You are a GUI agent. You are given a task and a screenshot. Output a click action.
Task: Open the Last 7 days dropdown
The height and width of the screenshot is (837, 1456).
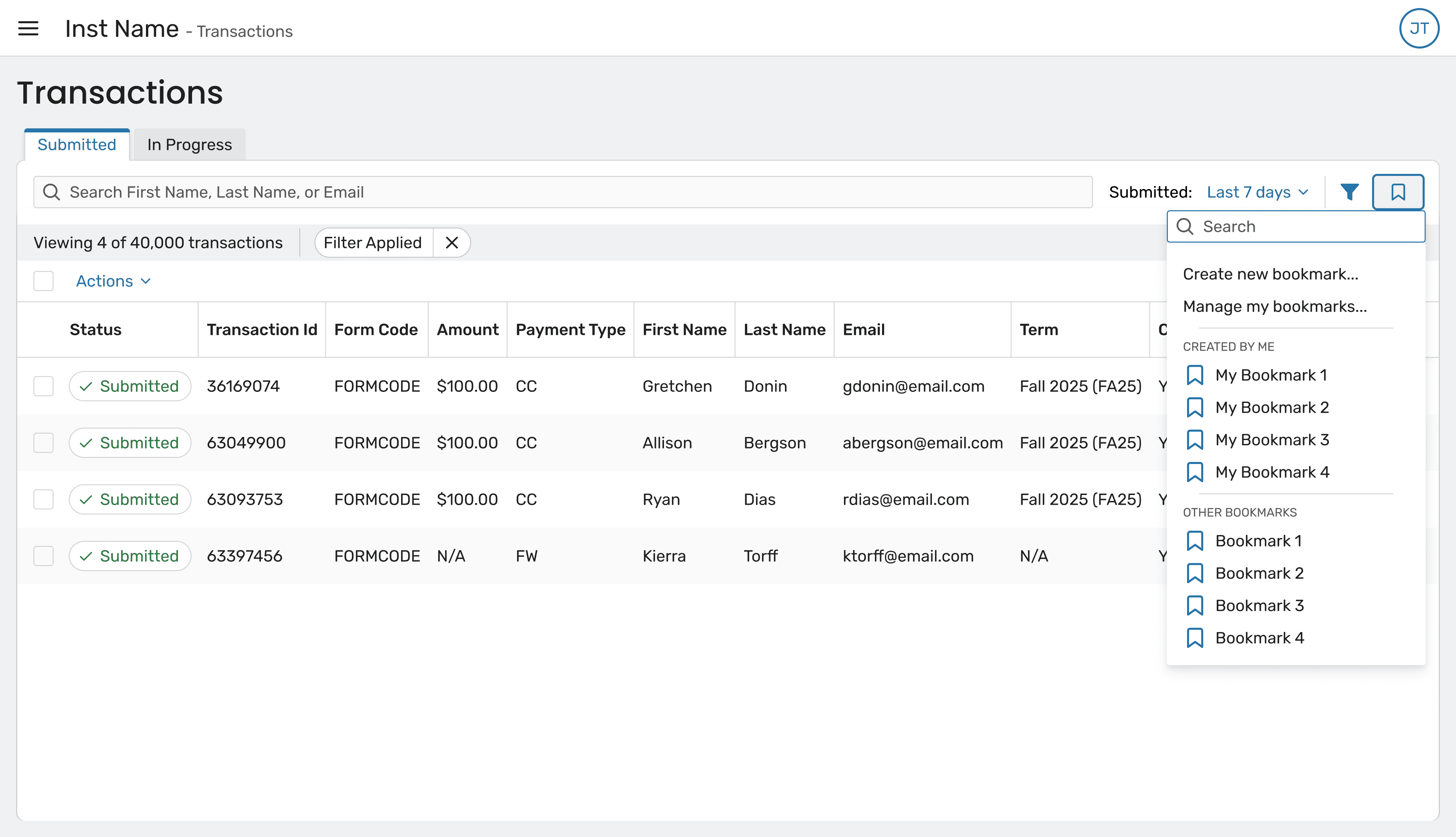click(1257, 192)
